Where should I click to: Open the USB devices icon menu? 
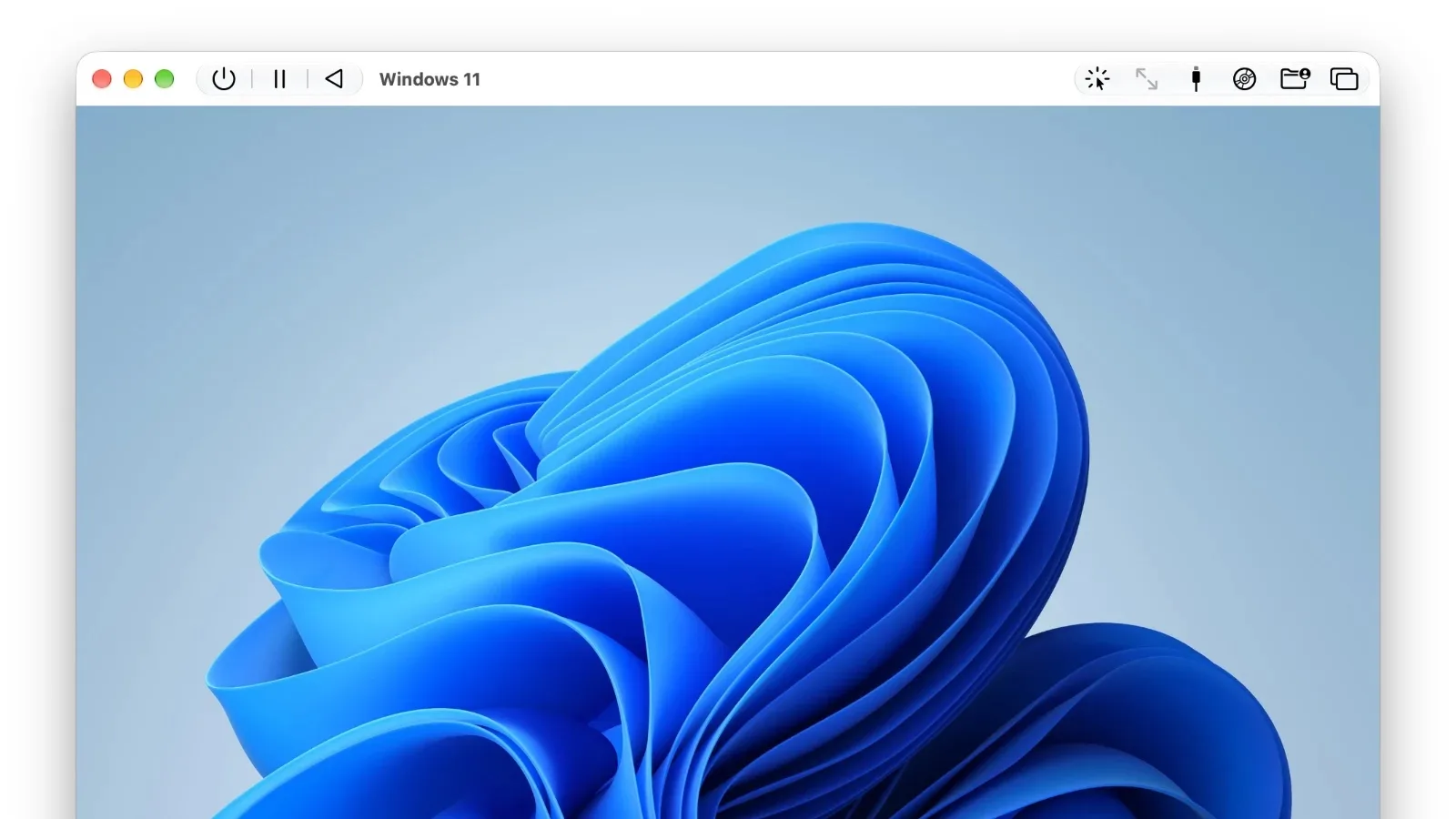pyautogui.click(x=1196, y=79)
